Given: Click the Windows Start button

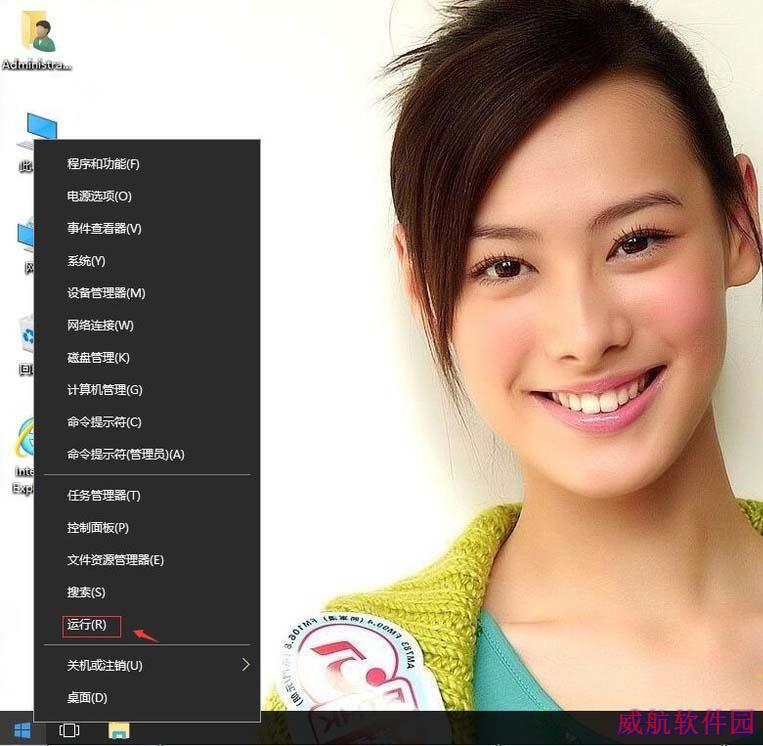Looking at the screenshot, I should tap(22, 730).
